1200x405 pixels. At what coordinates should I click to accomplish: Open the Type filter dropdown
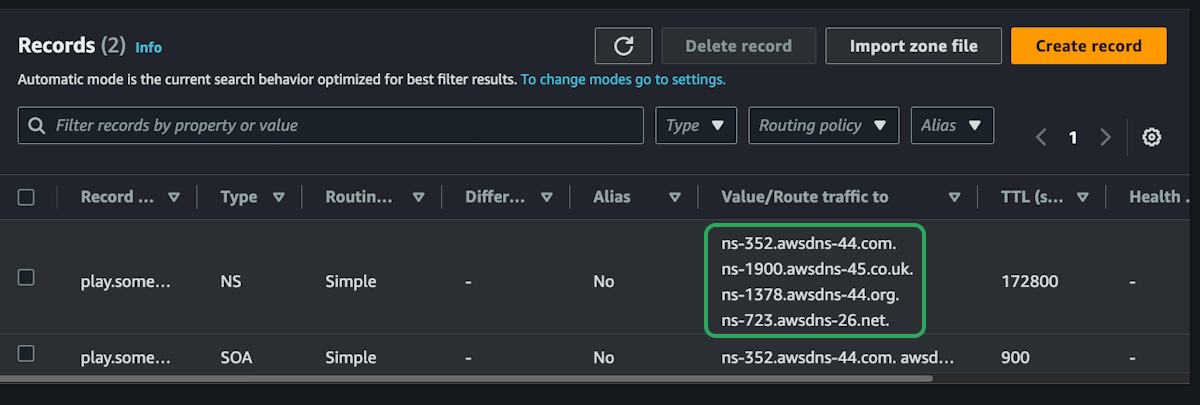click(x=696, y=126)
